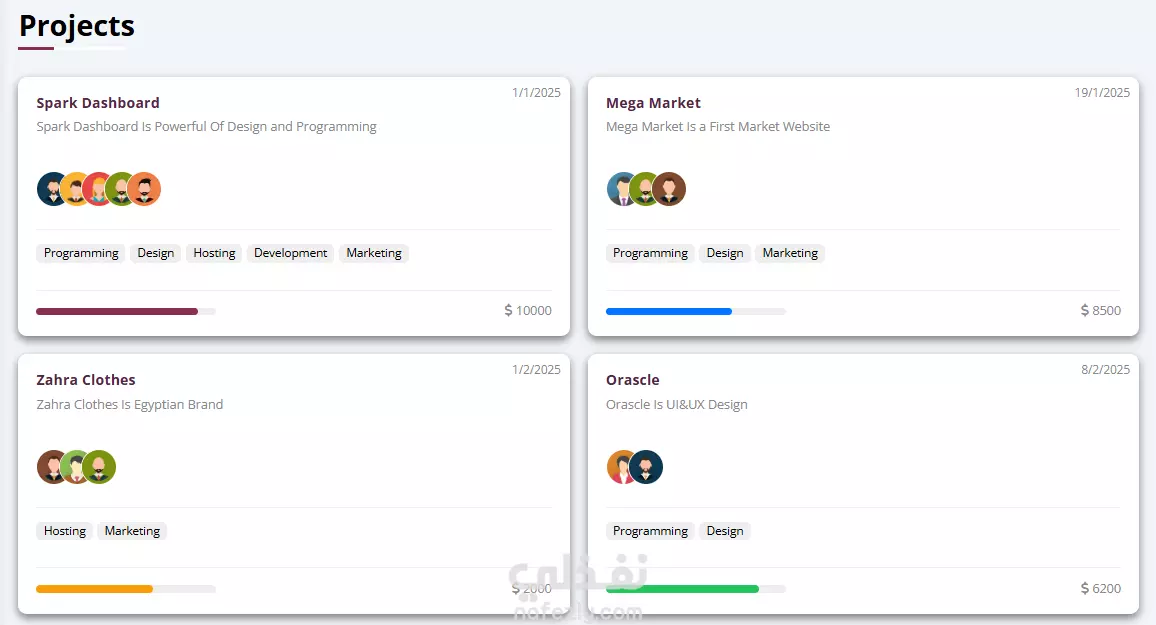Screen dimensions: 1156x625
Task: Click the green avatar in Spark Dashboard card
Action: pos(121,189)
